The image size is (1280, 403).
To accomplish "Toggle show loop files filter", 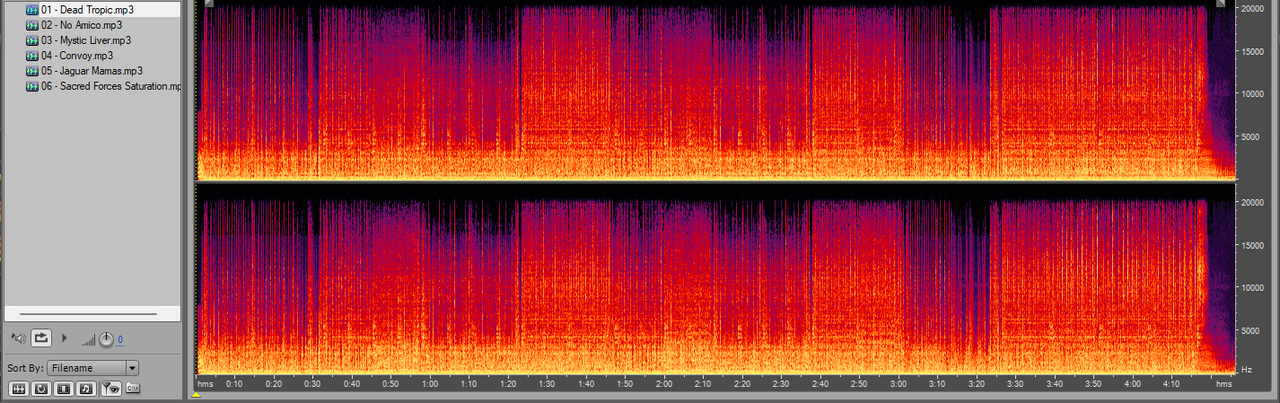I will (x=40, y=388).
